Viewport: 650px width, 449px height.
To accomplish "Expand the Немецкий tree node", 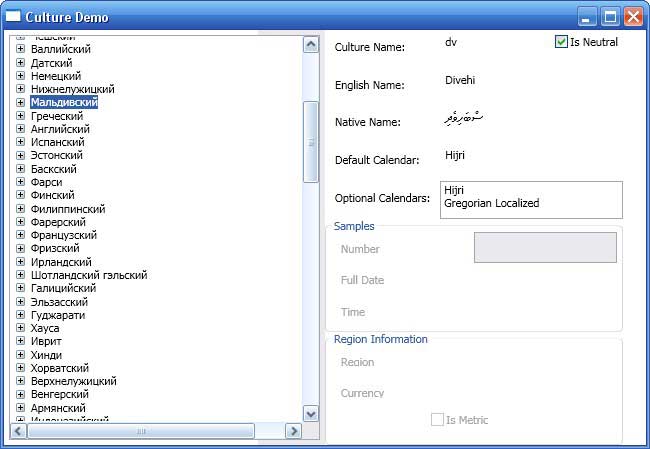I will coord(20,75).
